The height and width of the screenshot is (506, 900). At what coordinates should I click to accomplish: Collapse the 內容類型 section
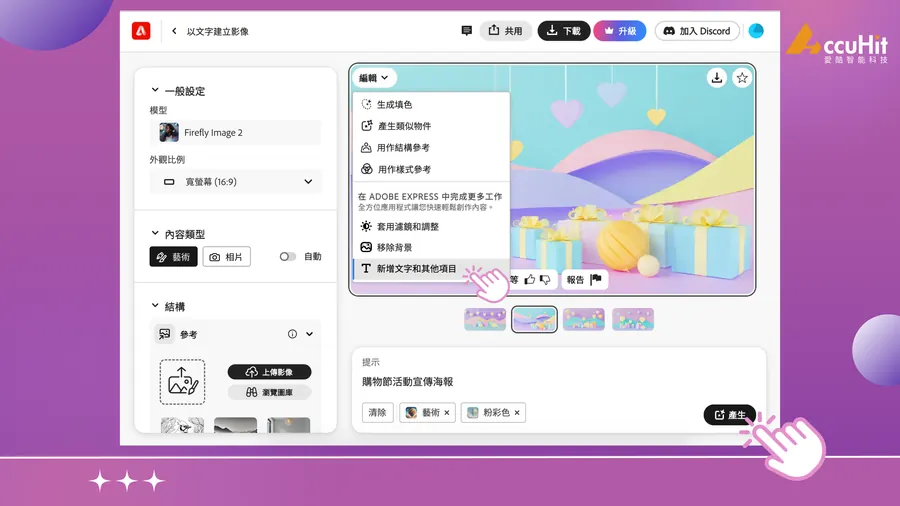[154, 233]
